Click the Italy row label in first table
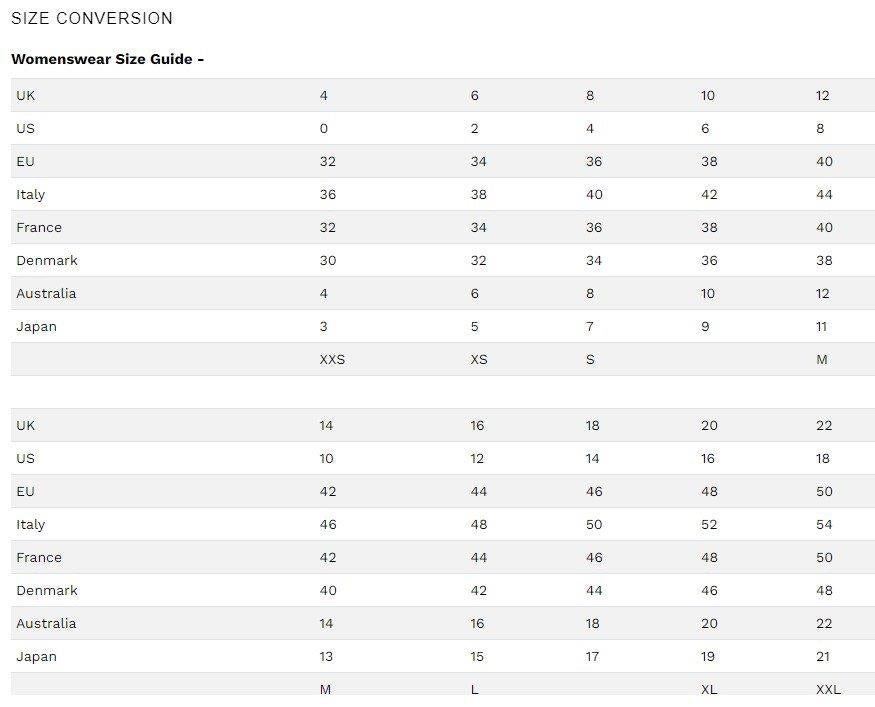This screenshot has width=875, height=707. (31, 195)
